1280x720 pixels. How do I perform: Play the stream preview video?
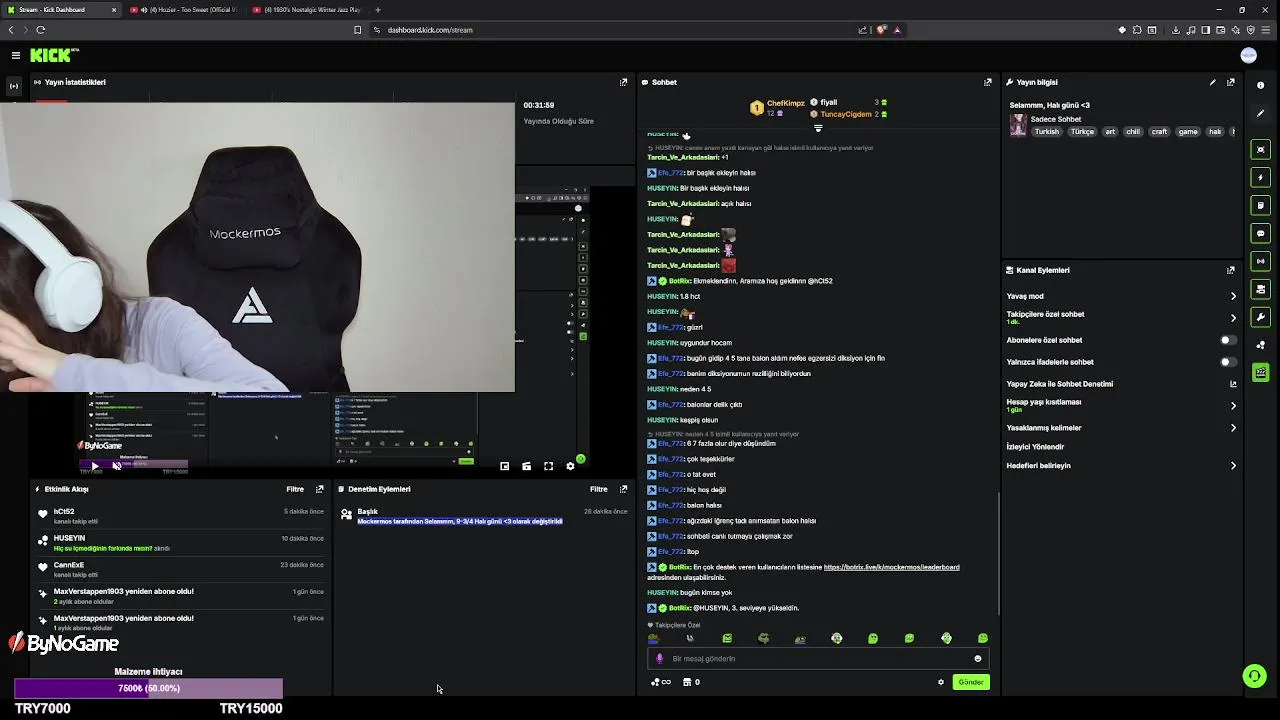[95, 466]
